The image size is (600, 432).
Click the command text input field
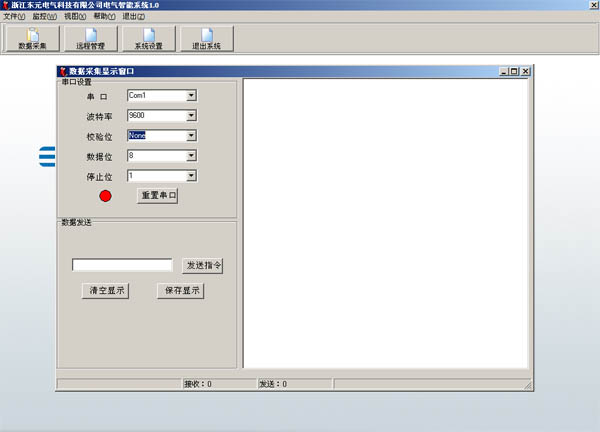pyautogui.click(x=122, y=266)
